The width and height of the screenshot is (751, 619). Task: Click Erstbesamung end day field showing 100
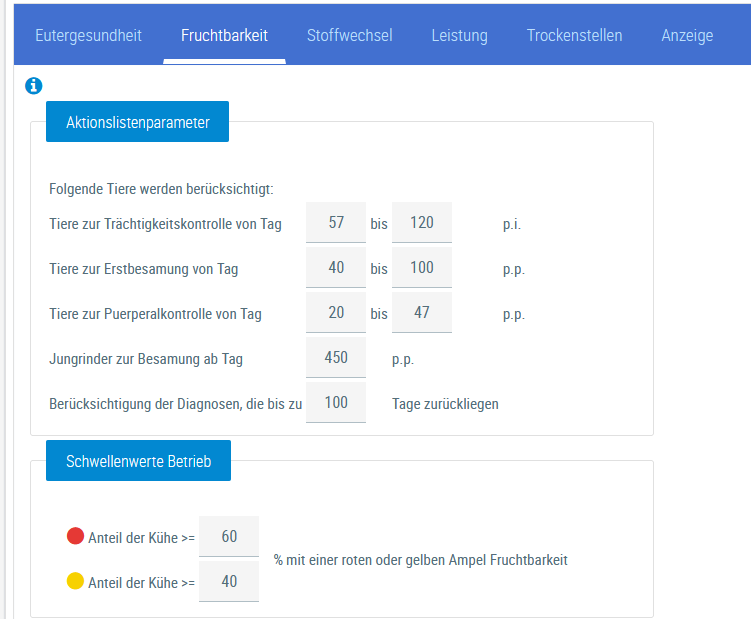422,268
